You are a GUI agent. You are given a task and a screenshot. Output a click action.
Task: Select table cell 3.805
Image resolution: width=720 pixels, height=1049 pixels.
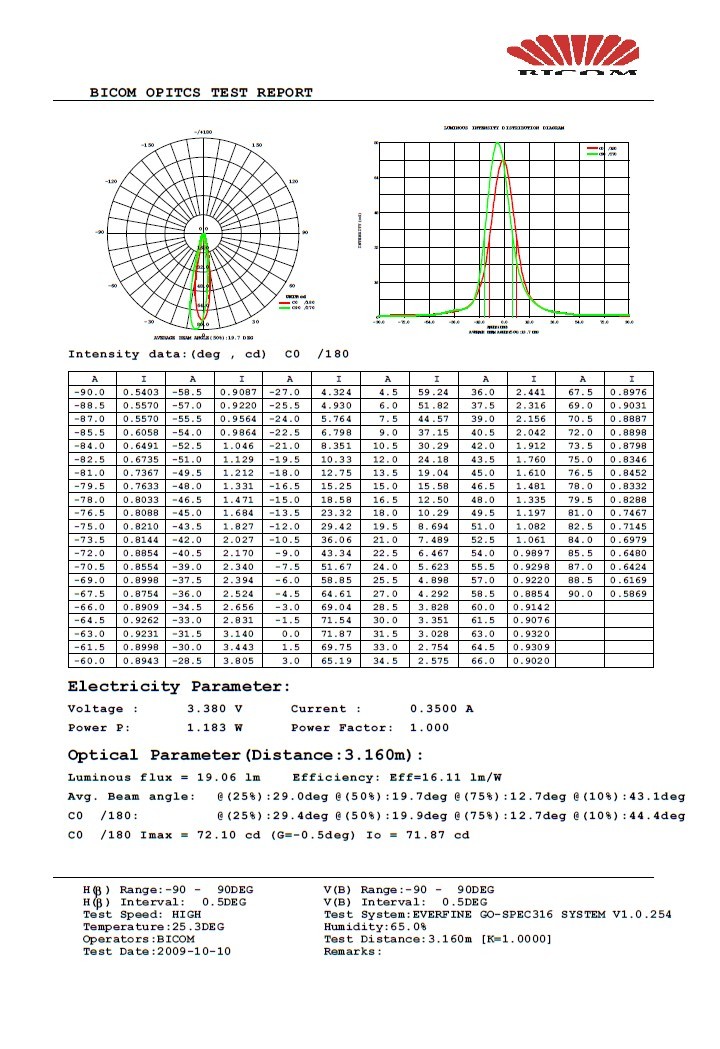[238, 660]
